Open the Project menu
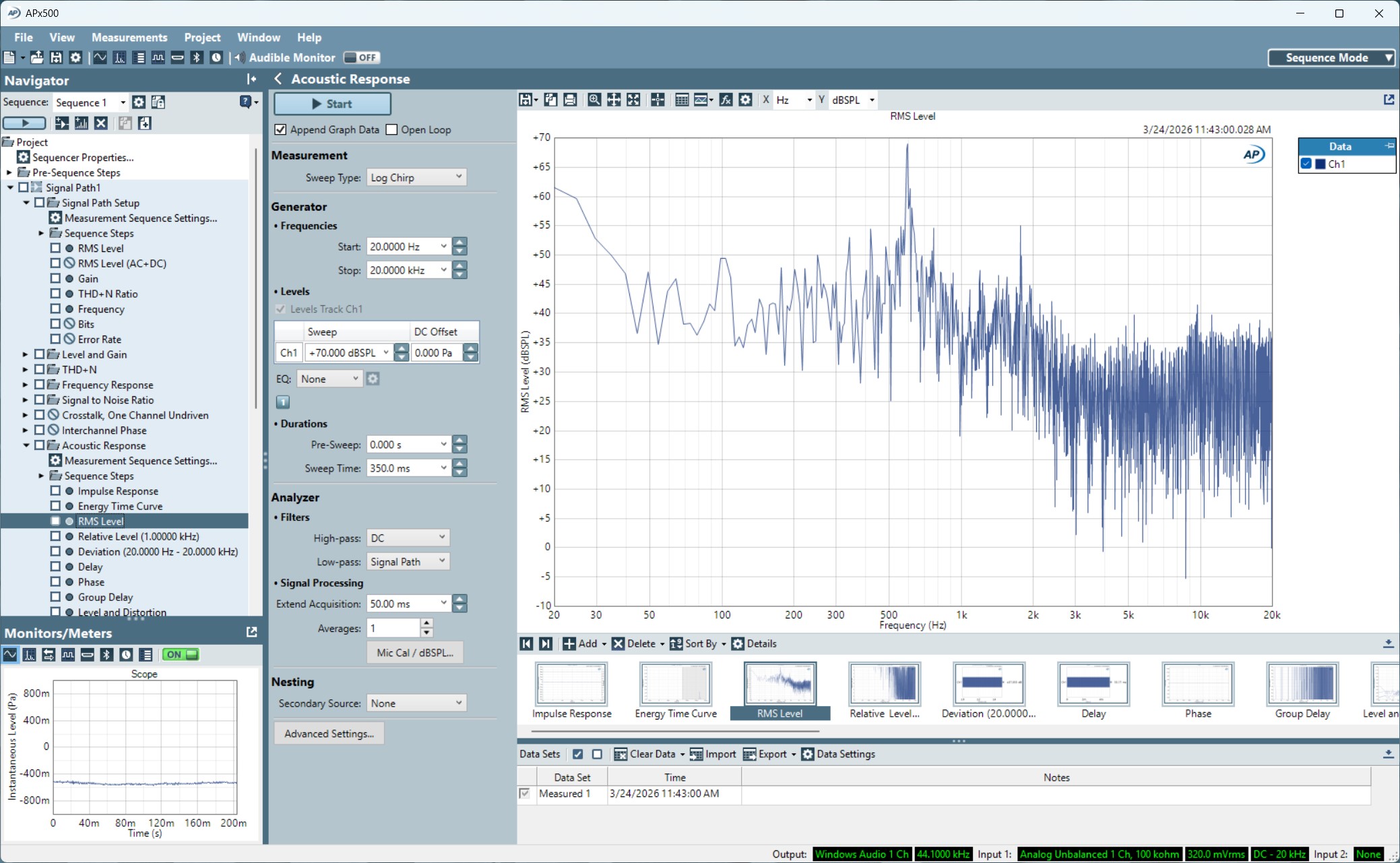Screen dimensions: 1400x863 tap(202, 38)
